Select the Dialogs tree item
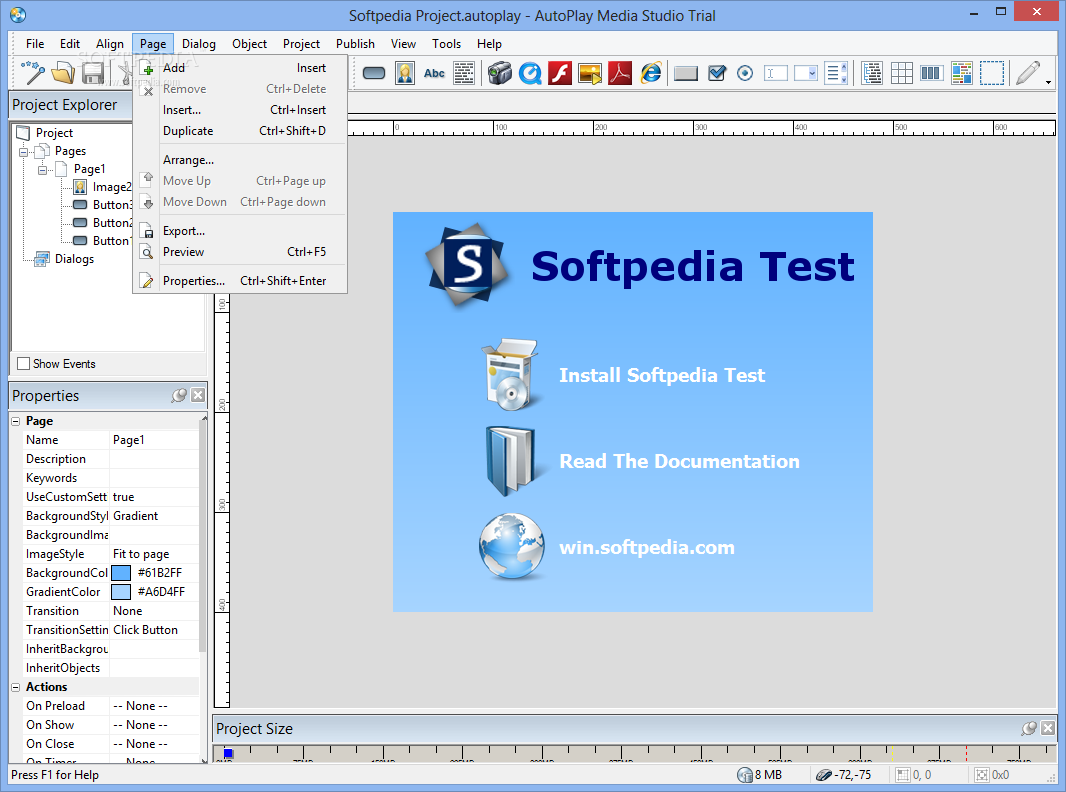1066x792 pixels. pos(74,259)
